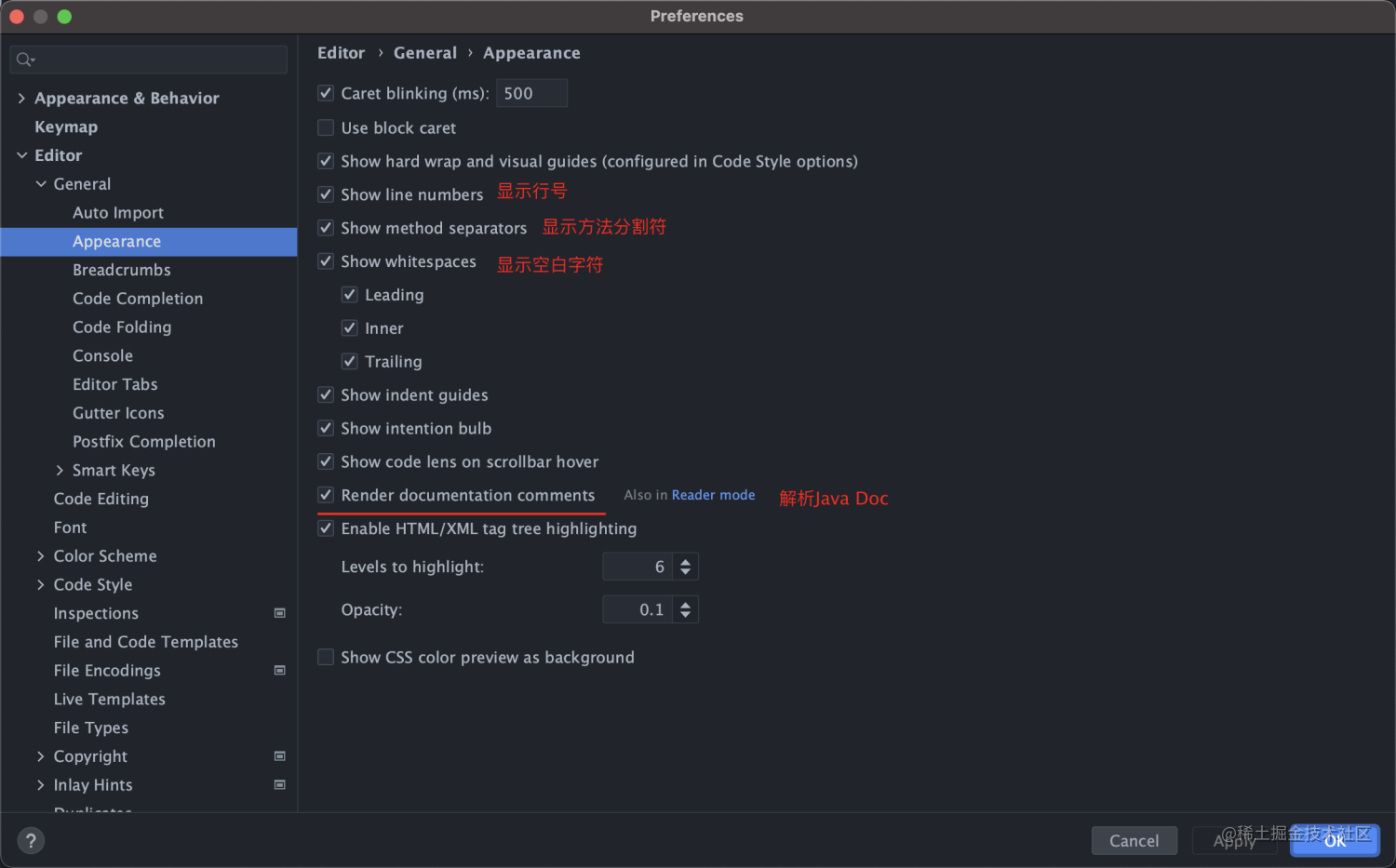Image resolution: width=1396 pixels, height=868 pixels.
Task: Click the Caret blinking milliseconds field
Action: [x=531, y=93]
